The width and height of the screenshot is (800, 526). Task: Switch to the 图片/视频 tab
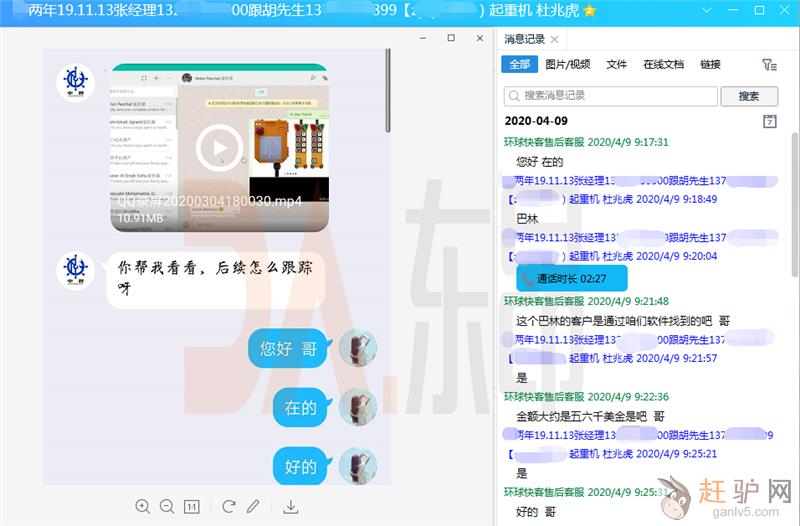(x=568, y=64)
